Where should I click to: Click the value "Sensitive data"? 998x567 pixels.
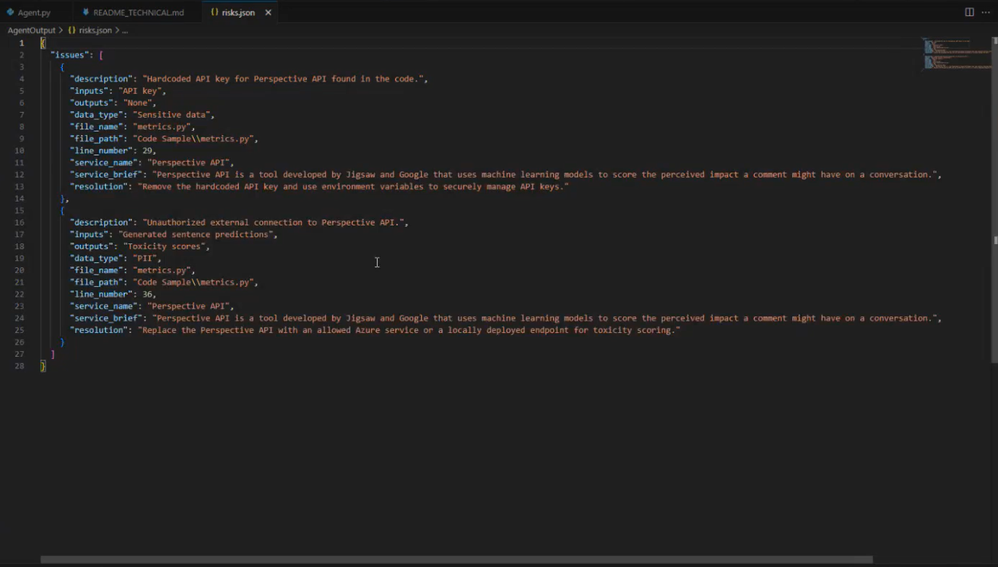[172, 115]
